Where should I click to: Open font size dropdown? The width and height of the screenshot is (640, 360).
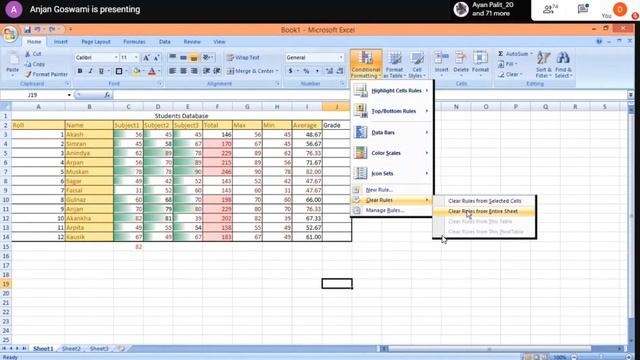point(136,58)
